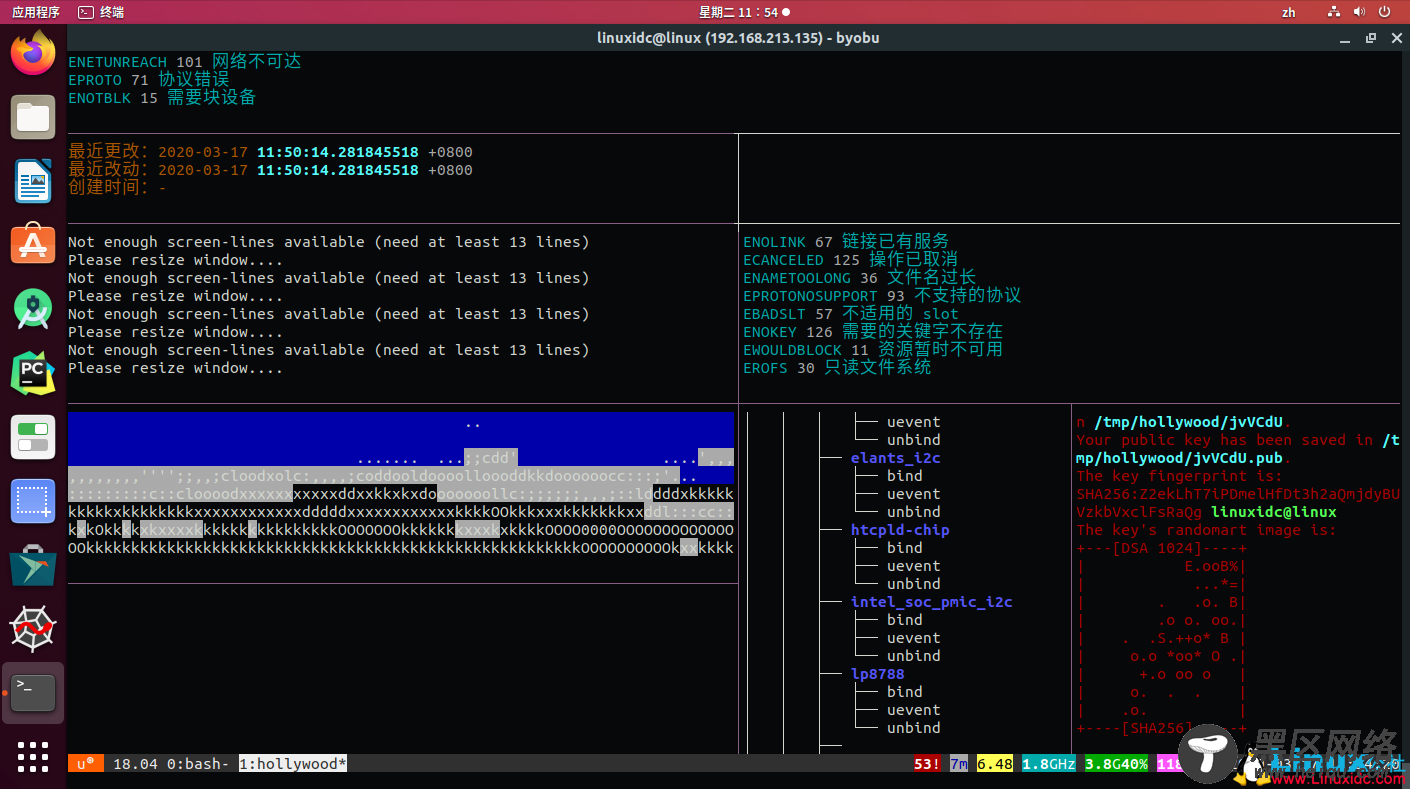Select byobu window 1:hollywood*
The height and width of the screenshot is (789, 1410).
pyautogui.click(x=293, y=763)
